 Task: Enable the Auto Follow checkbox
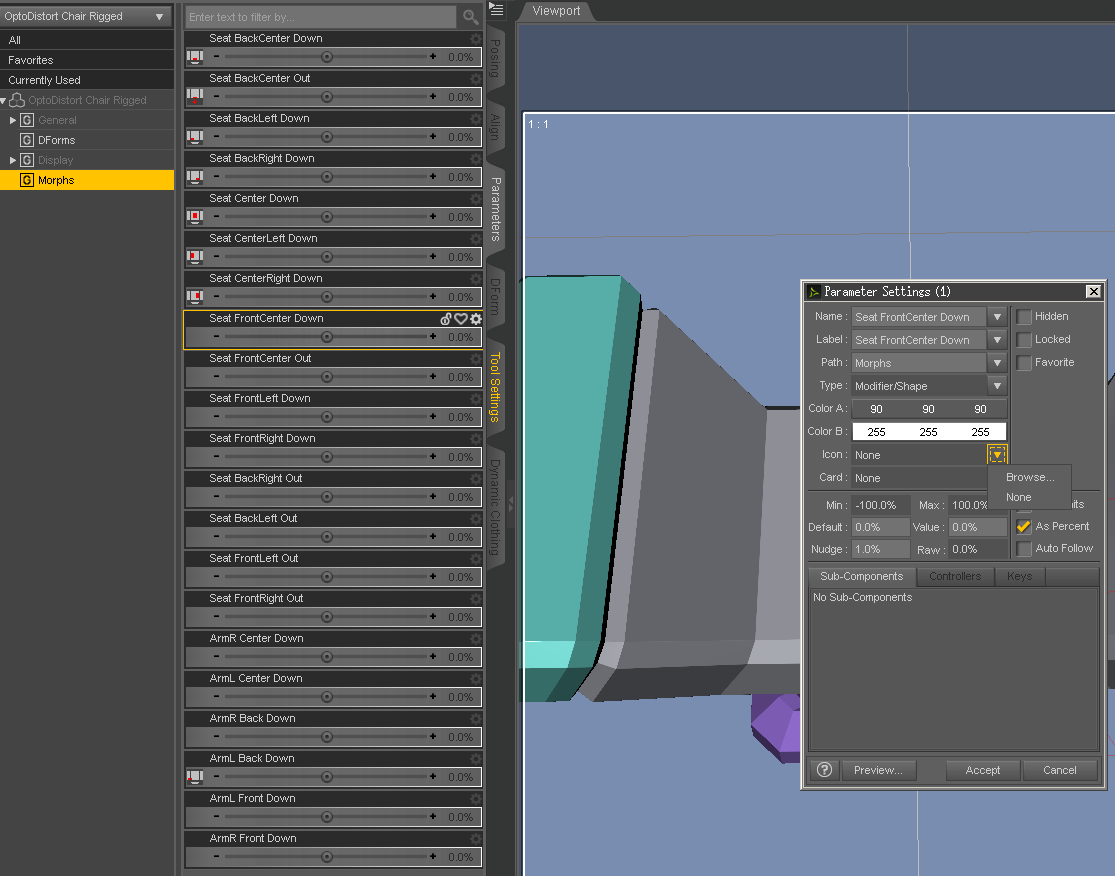[1024, 549]
